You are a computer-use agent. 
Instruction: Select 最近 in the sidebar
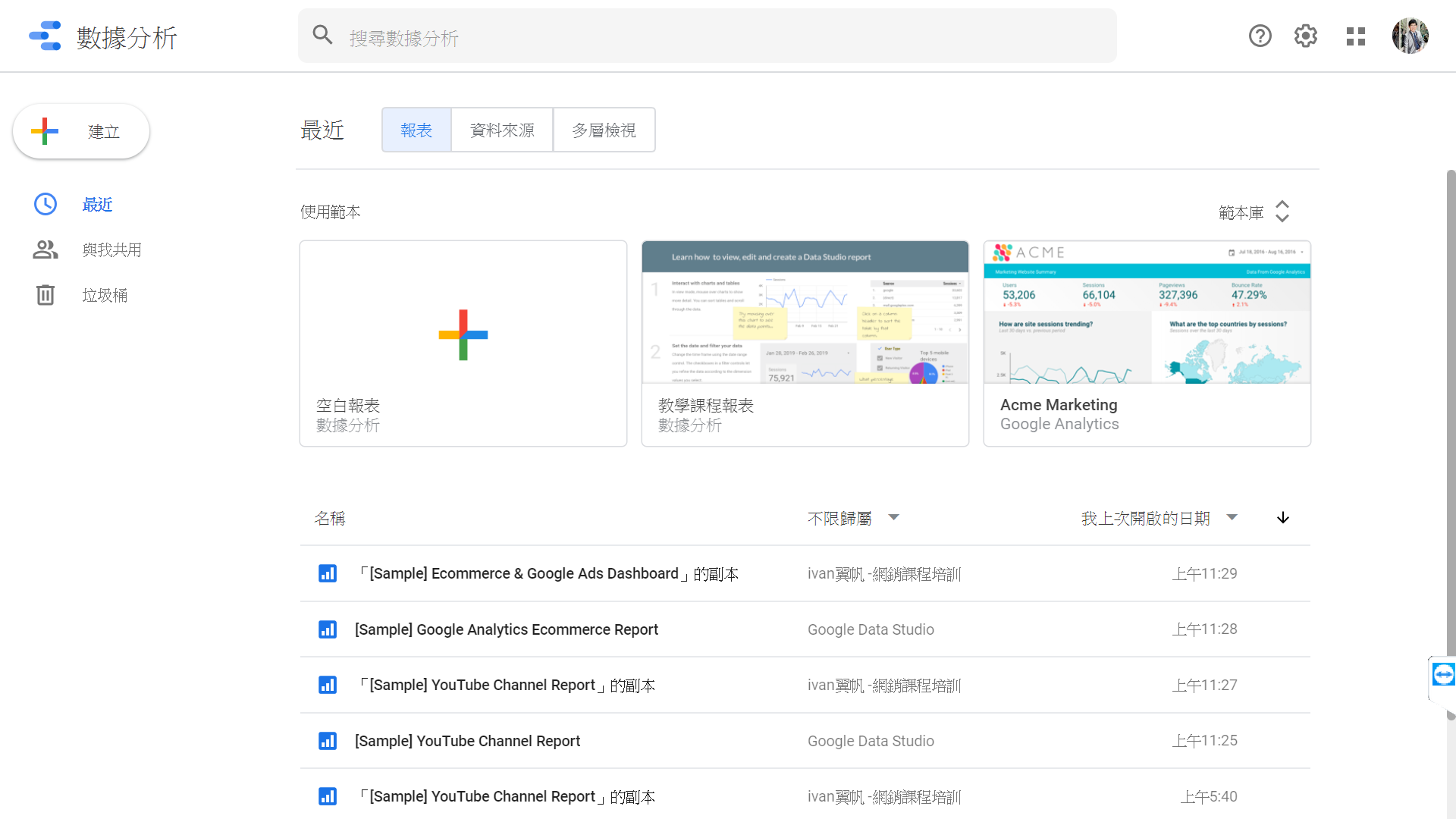click(97, 205)
